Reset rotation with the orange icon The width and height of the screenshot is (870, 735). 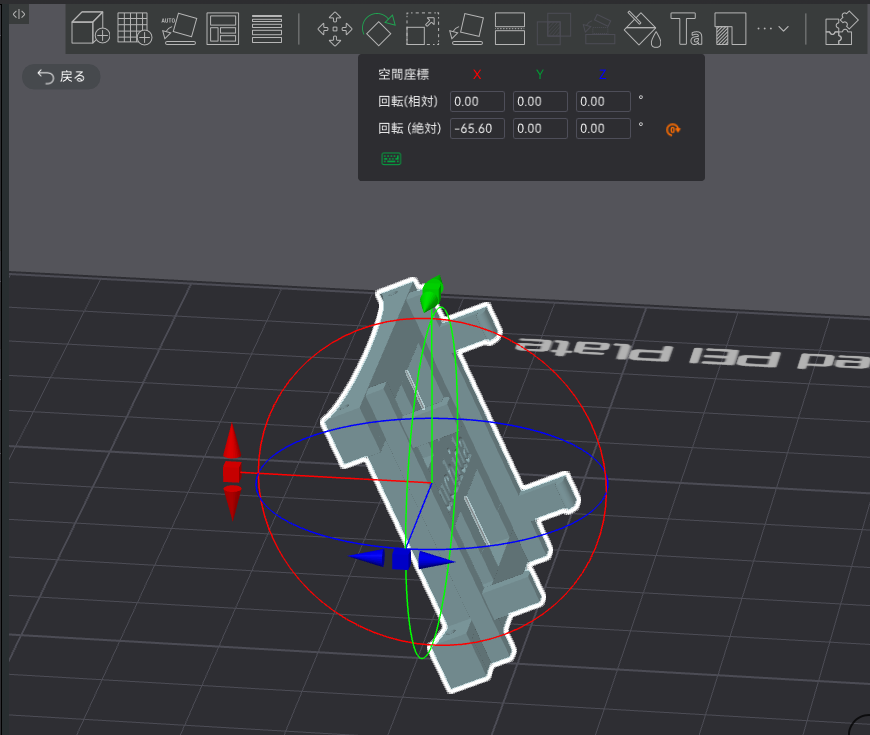(673, 129)
